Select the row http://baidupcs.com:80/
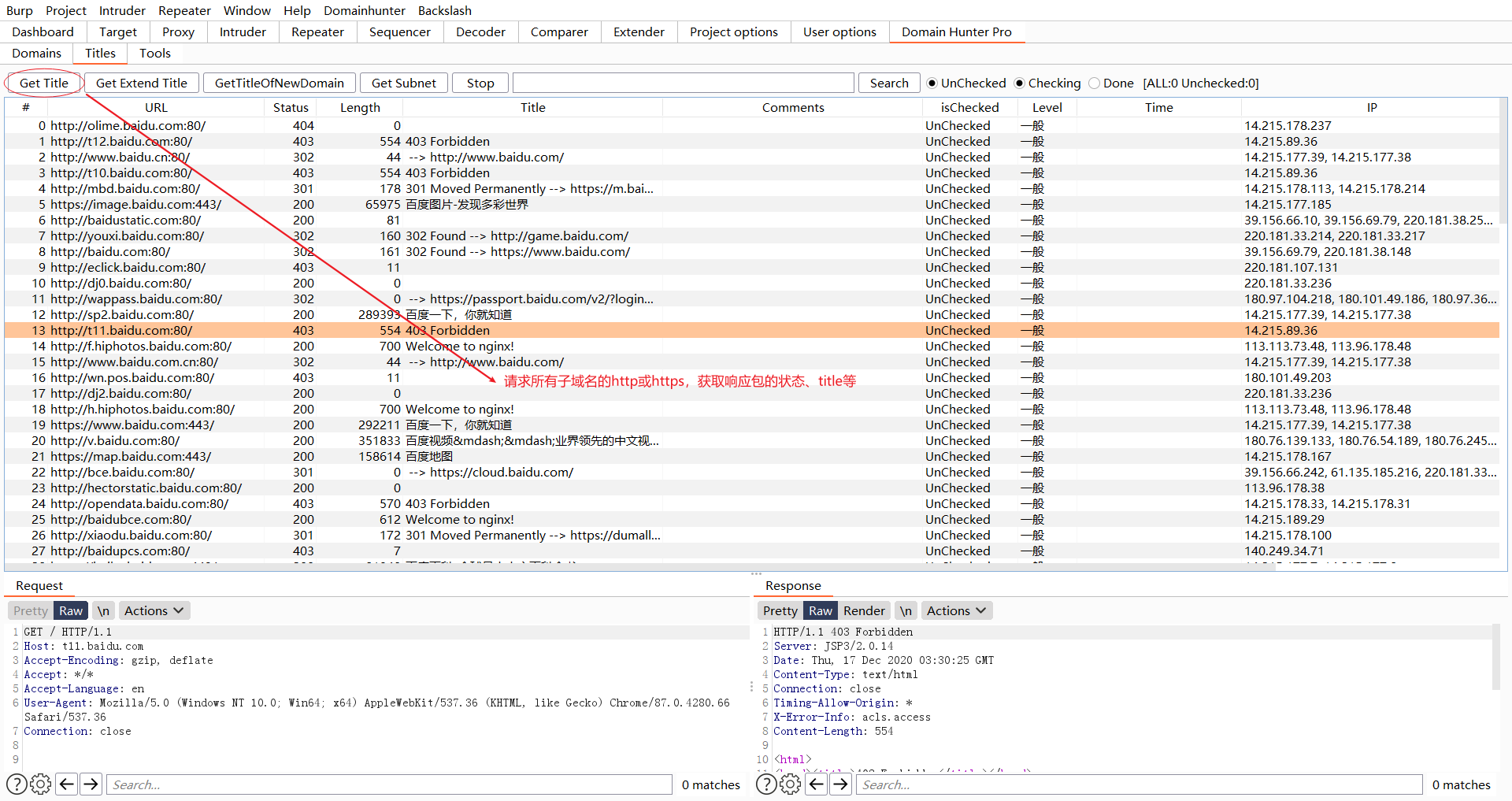Screen dimensions: 1512x801 coord(752,551)
